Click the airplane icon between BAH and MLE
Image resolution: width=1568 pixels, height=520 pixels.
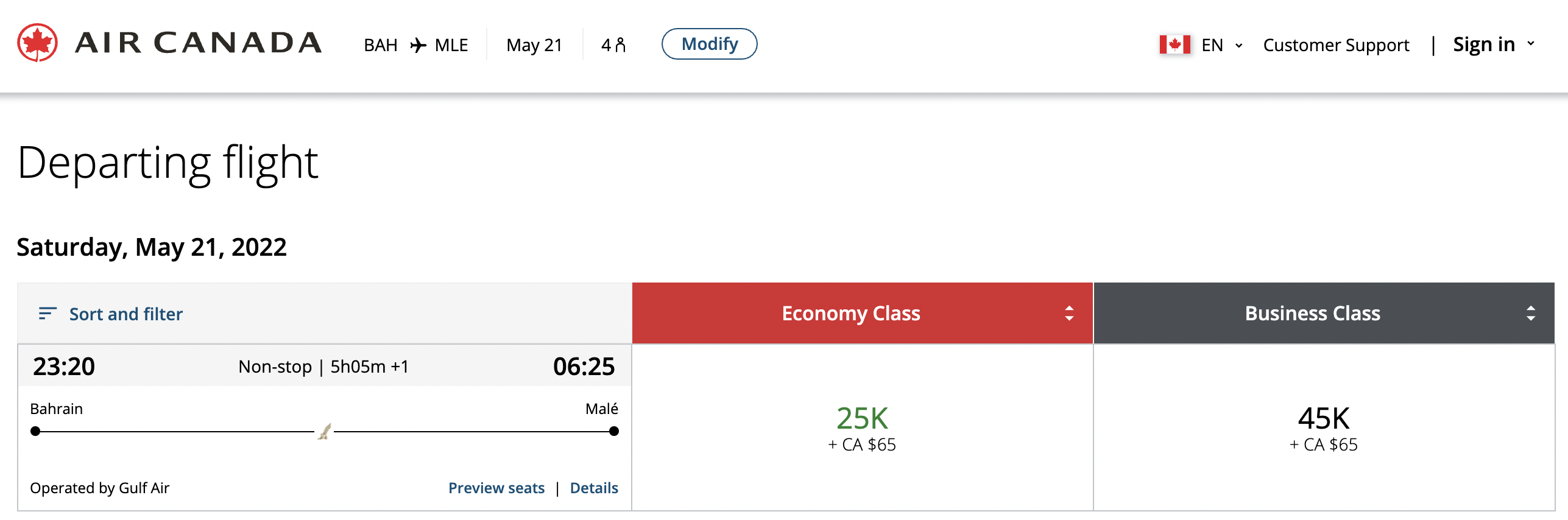(418, 45)
